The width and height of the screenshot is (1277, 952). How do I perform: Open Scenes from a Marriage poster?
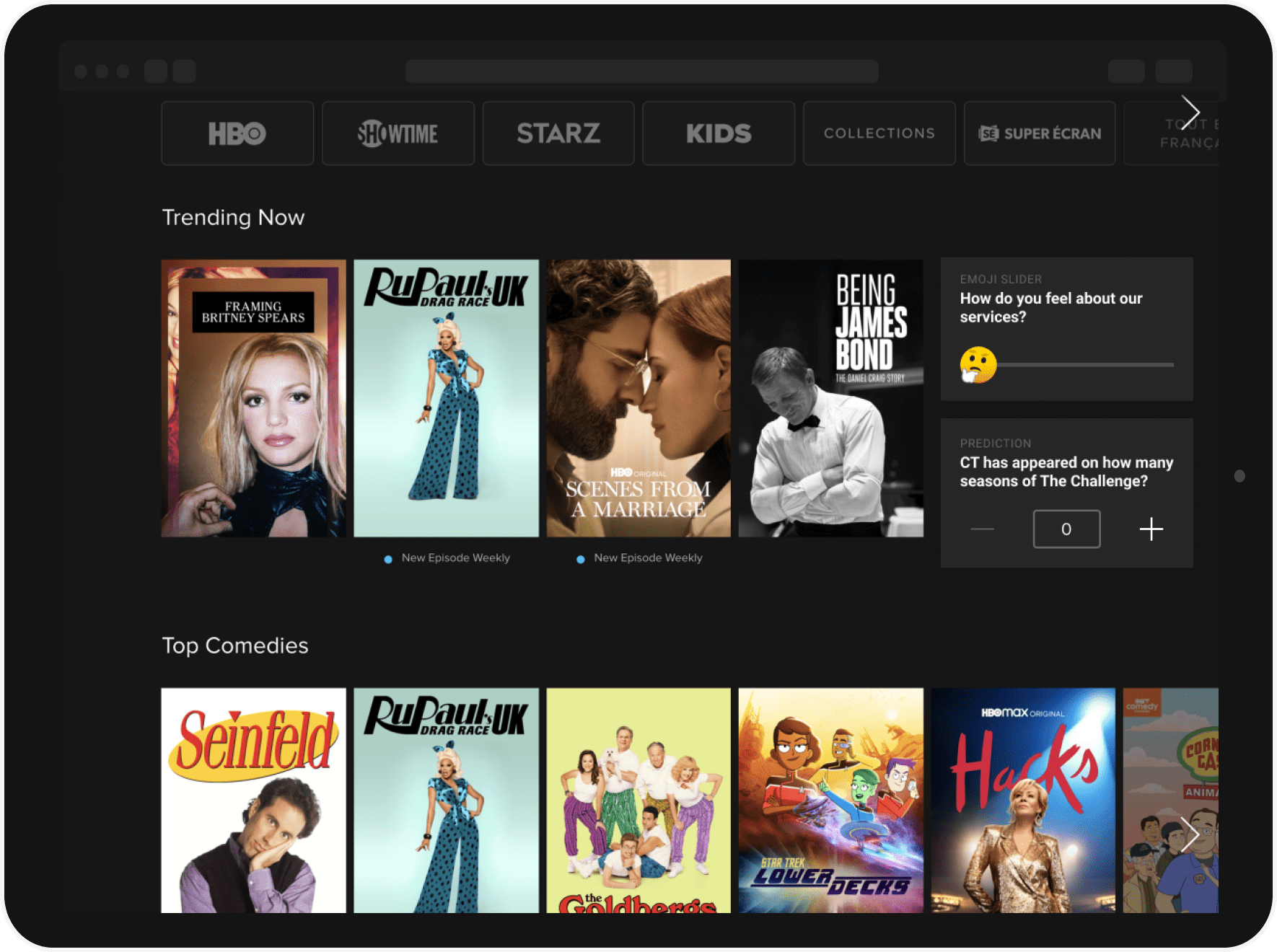[638, 398]
